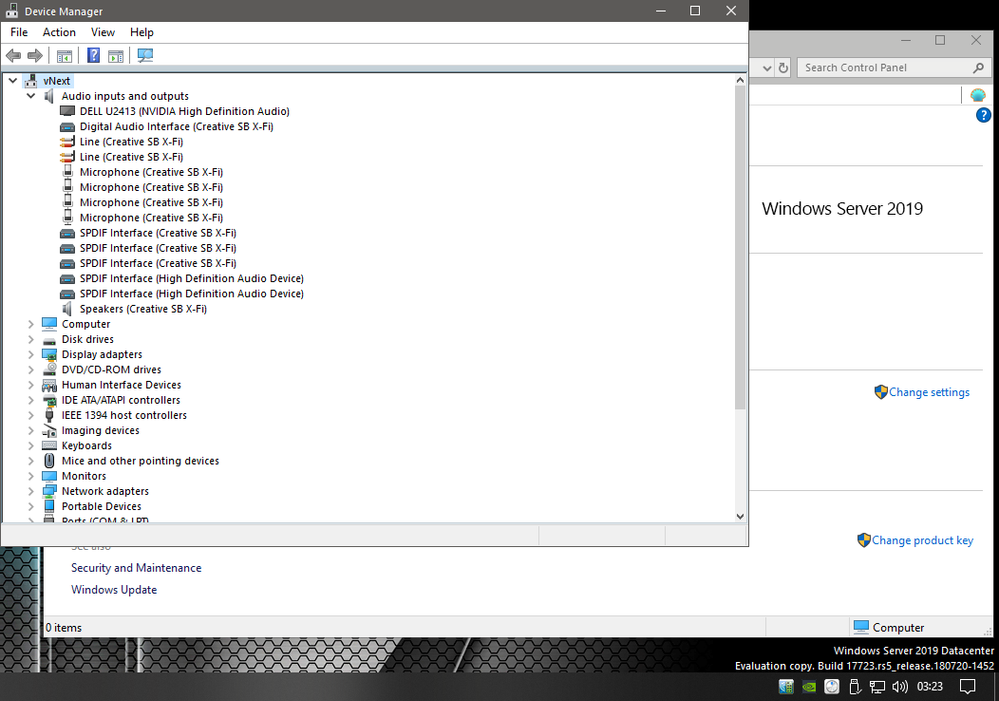Expand Human Interface Devices
Screen dimensions: 999x701
point(31,385)
